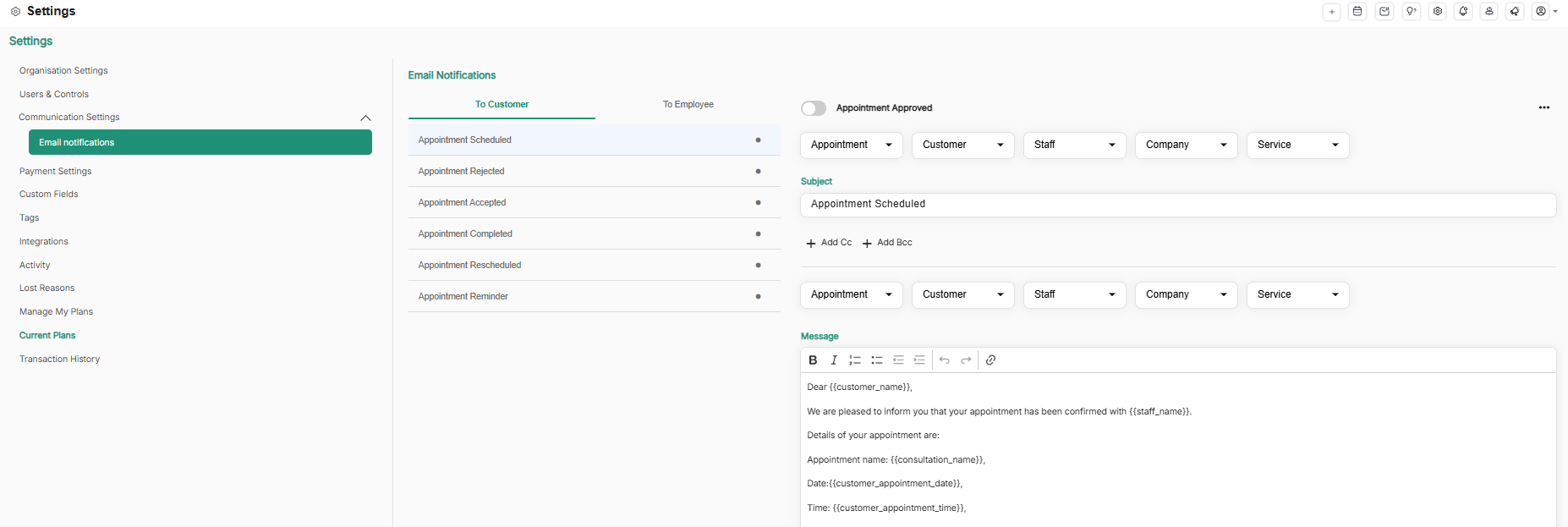Viewport: 1568px width, 527px height.
Task: Open the Service dropdown above Message
Action: click(x=1297, y=295)
